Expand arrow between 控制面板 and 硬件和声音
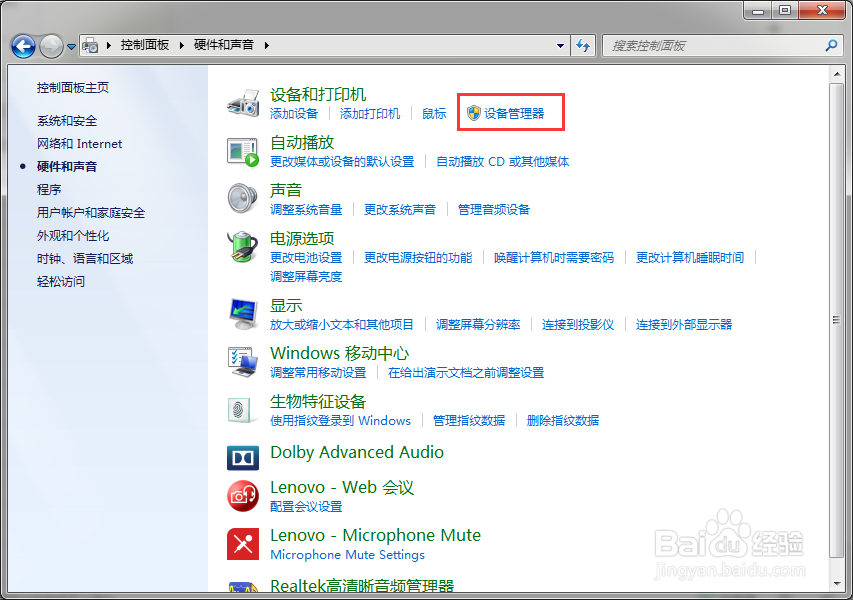Viewport: 853px width, 600px height. click(x=182, y=45)
